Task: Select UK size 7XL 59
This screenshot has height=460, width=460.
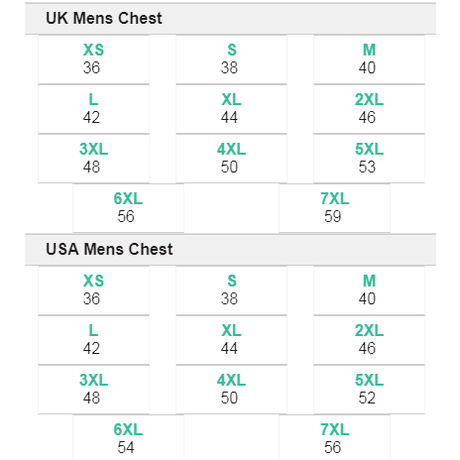Action: pos(335,208)
